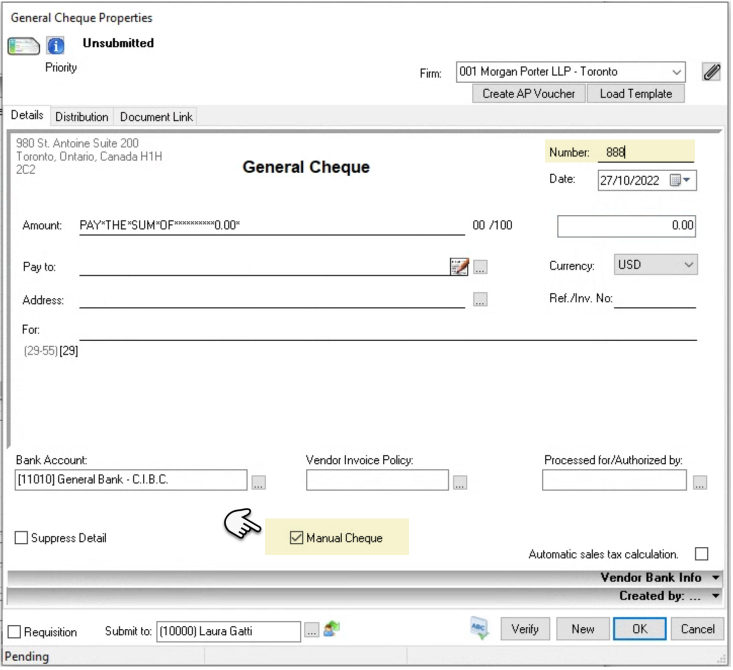Switch to the Details tab
733x670 pixels.
coord(27,115)
